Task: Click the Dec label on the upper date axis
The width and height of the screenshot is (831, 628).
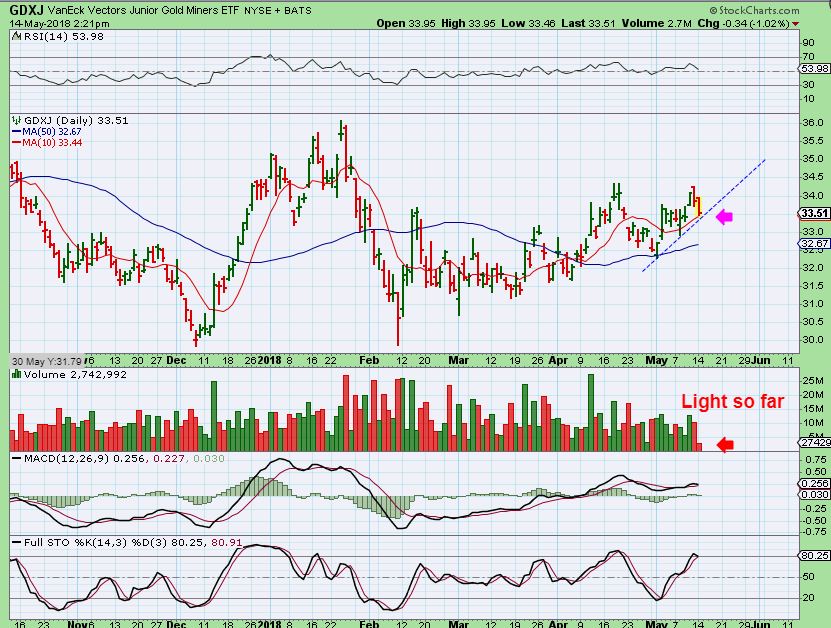Action: [x=176, y=360]
